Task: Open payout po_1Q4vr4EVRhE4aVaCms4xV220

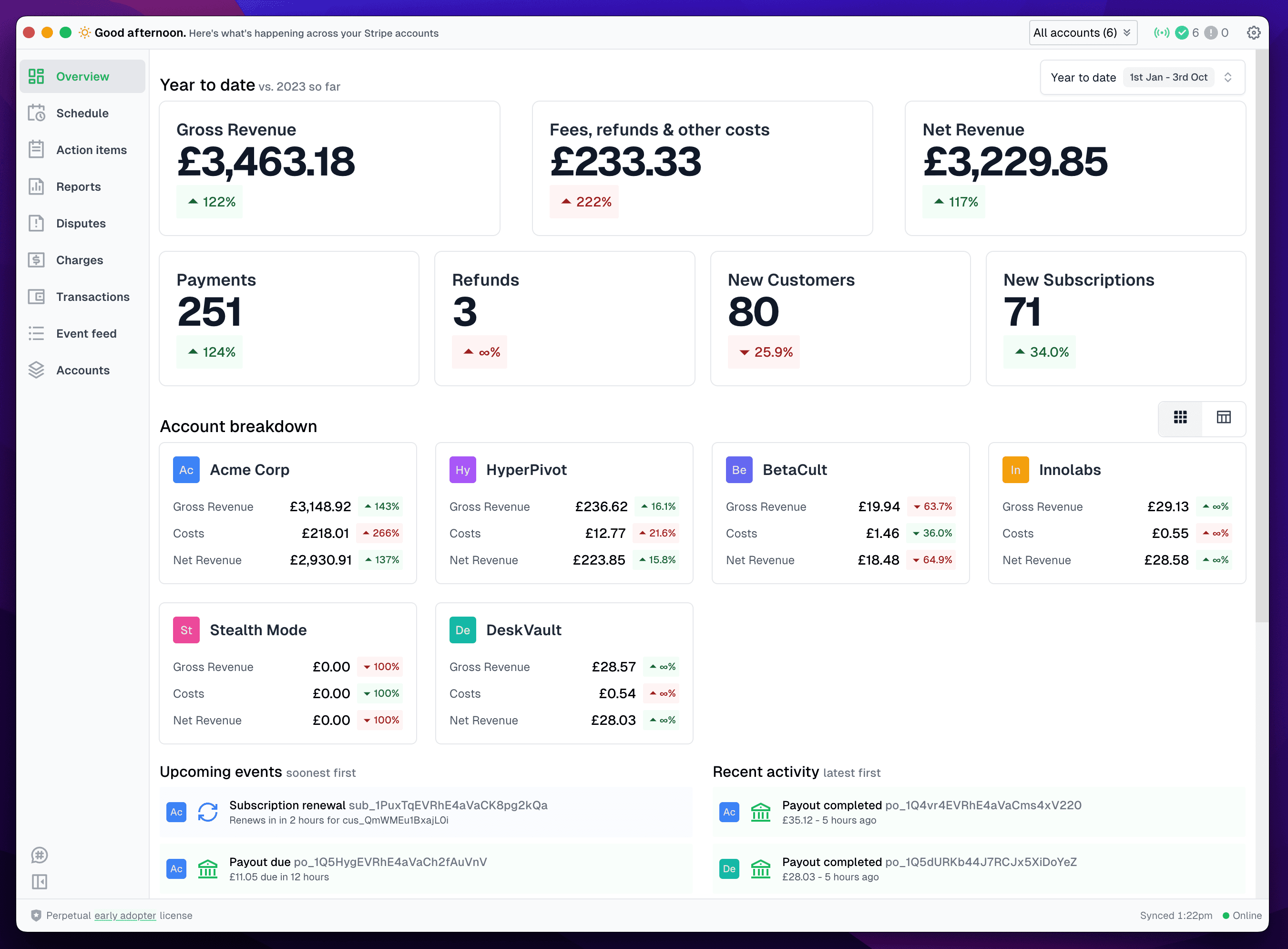Action: pos(983,805)
